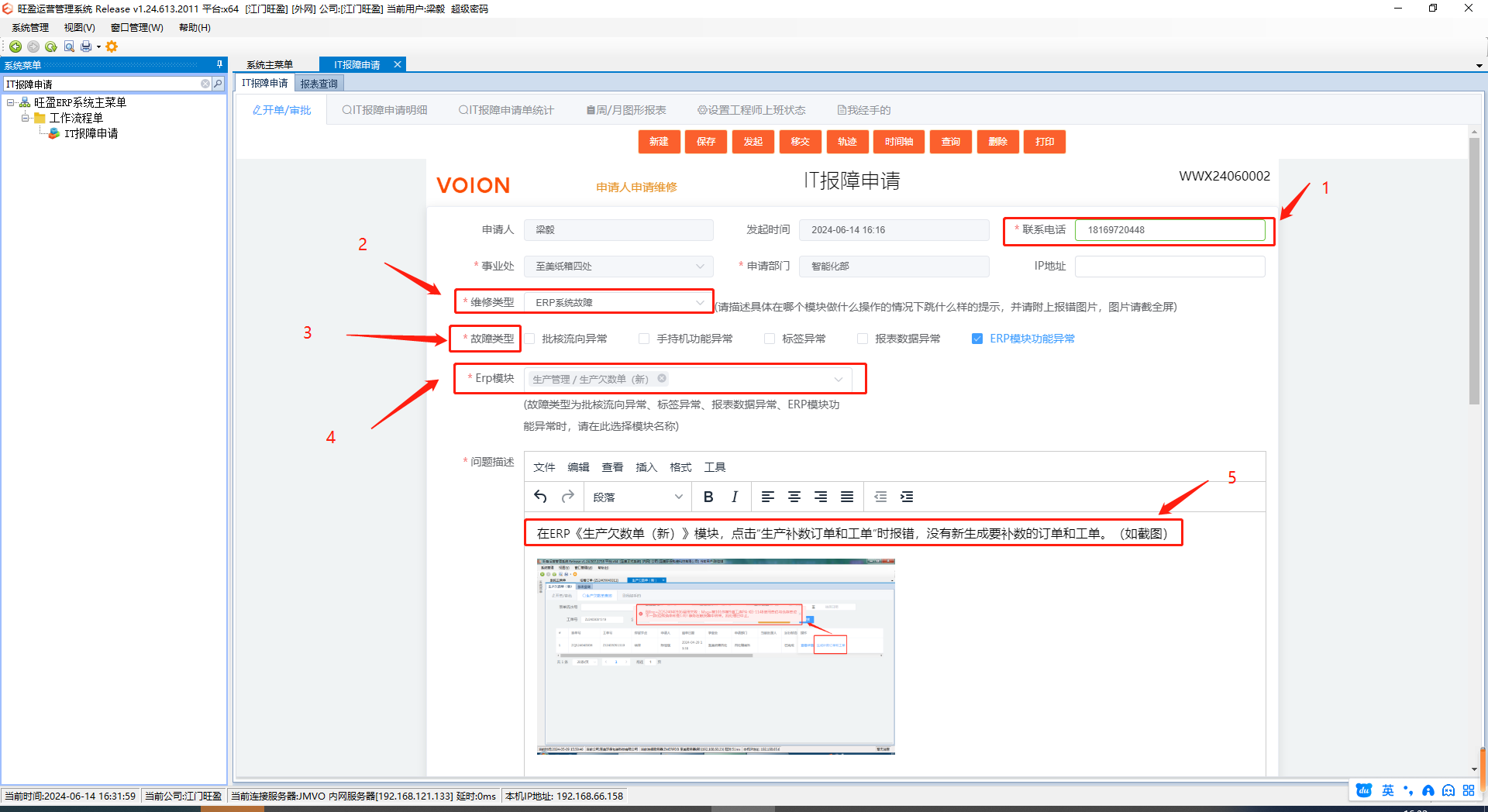Open the IT报障申请单统计 tab
This screenshot has width=1488, height=812.
[x=506, y=110]
